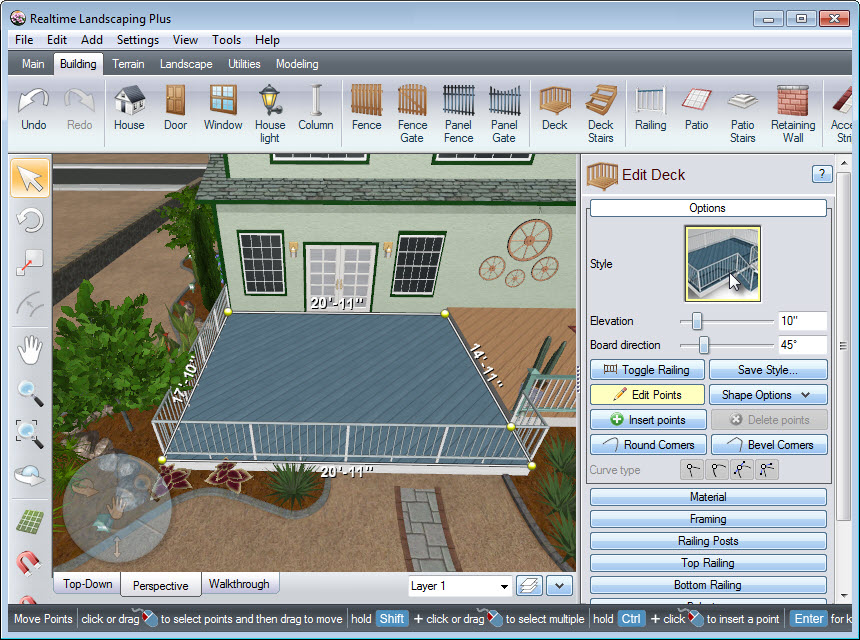860x640 pixels.
Task: Switch to the Terrain tab
Action: click(x=128, y=64)
